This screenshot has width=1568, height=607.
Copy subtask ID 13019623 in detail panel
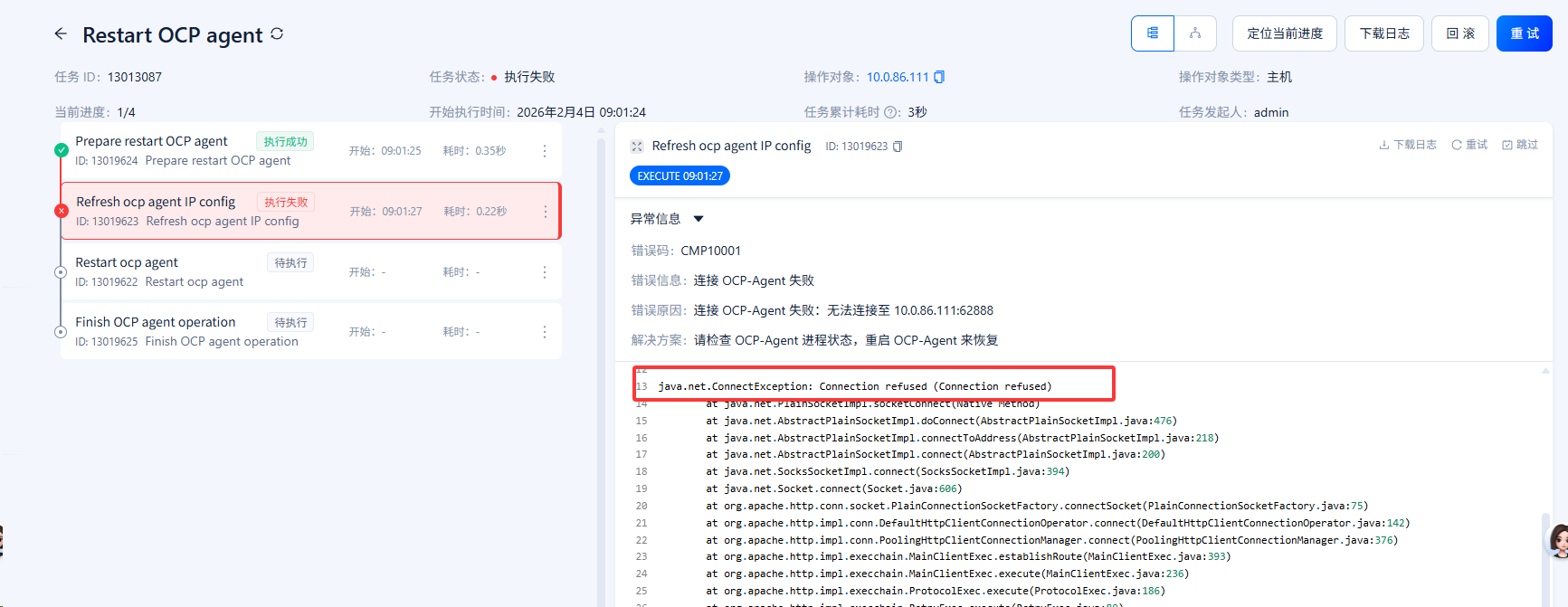point(898,147)
